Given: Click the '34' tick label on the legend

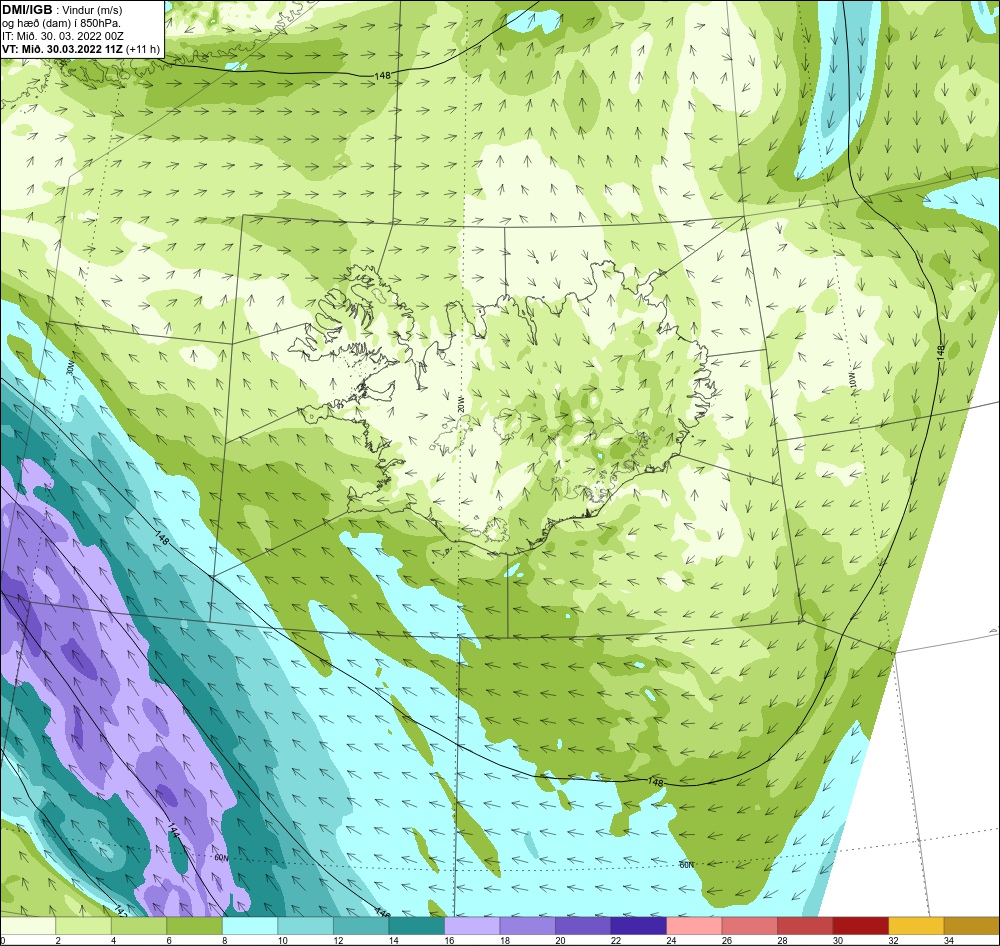Looking at the screenshot, I should tap(949, 940).
